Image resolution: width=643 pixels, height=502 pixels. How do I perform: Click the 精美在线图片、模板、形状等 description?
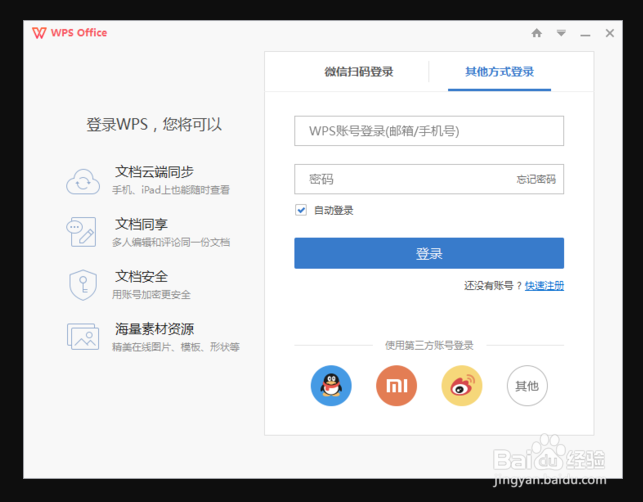[x=176, y=347]
